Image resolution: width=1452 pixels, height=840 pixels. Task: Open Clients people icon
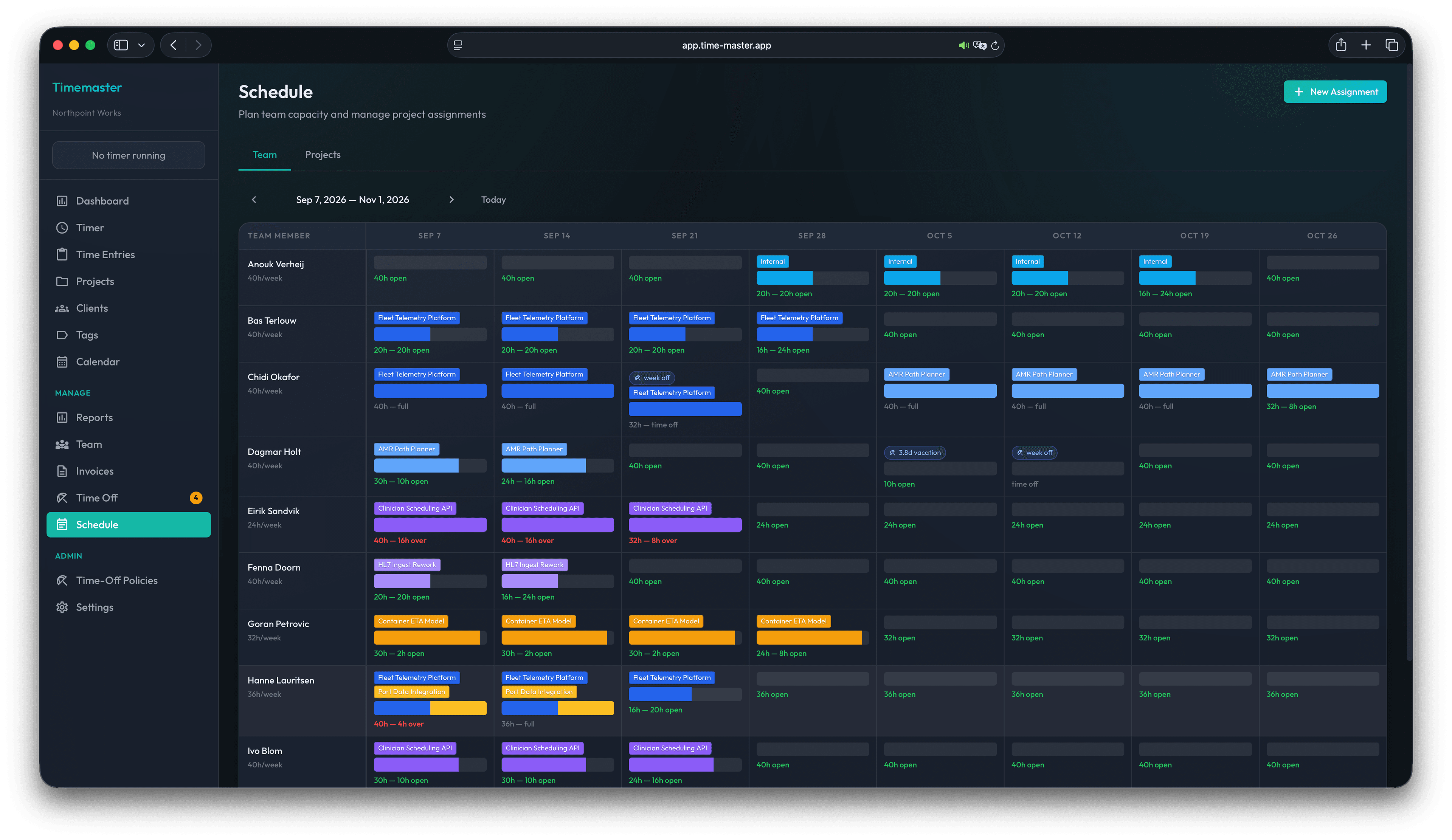click(x=62, y=308)
